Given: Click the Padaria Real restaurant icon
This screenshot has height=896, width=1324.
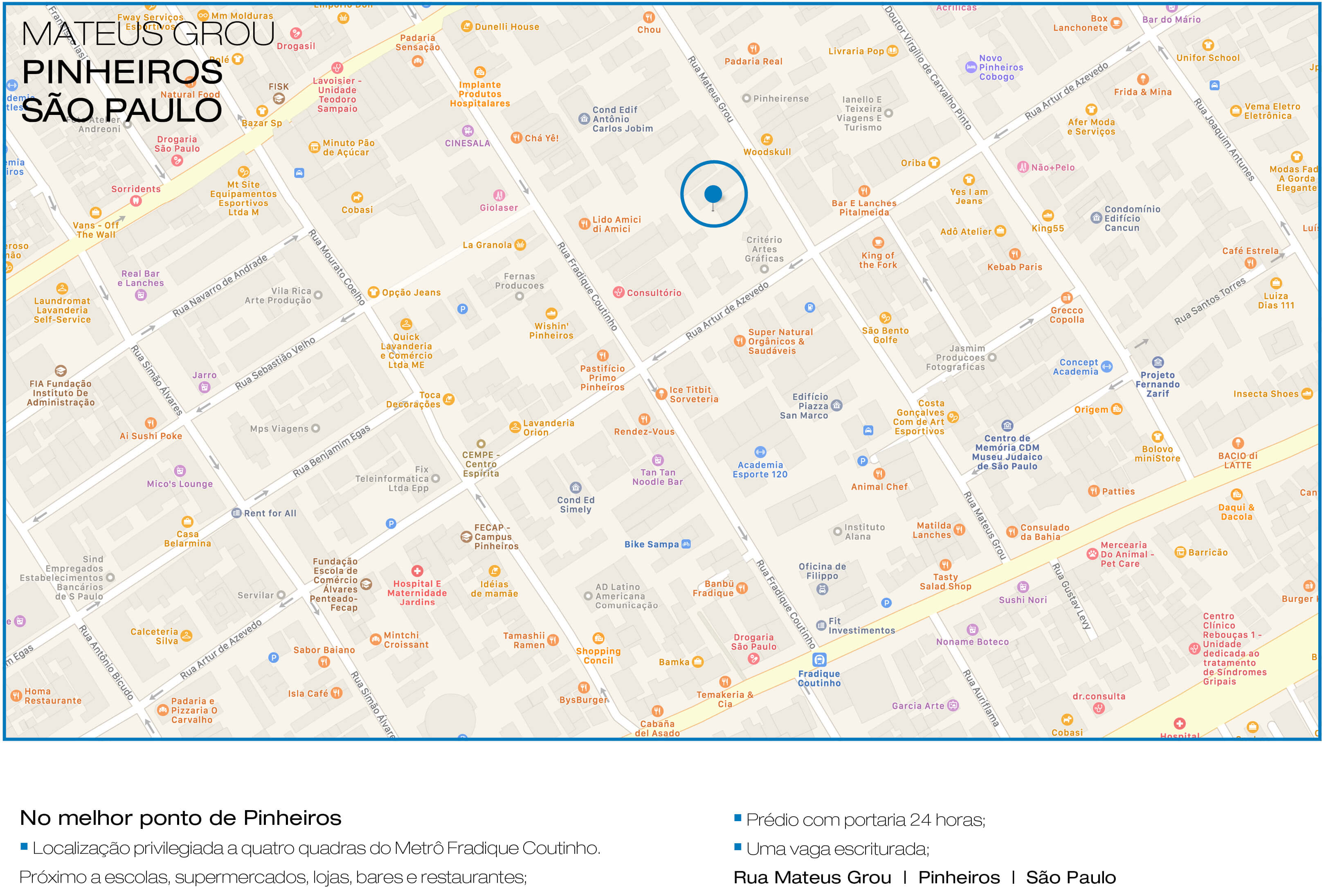Looking at the screenshot, I should point(753,48).
